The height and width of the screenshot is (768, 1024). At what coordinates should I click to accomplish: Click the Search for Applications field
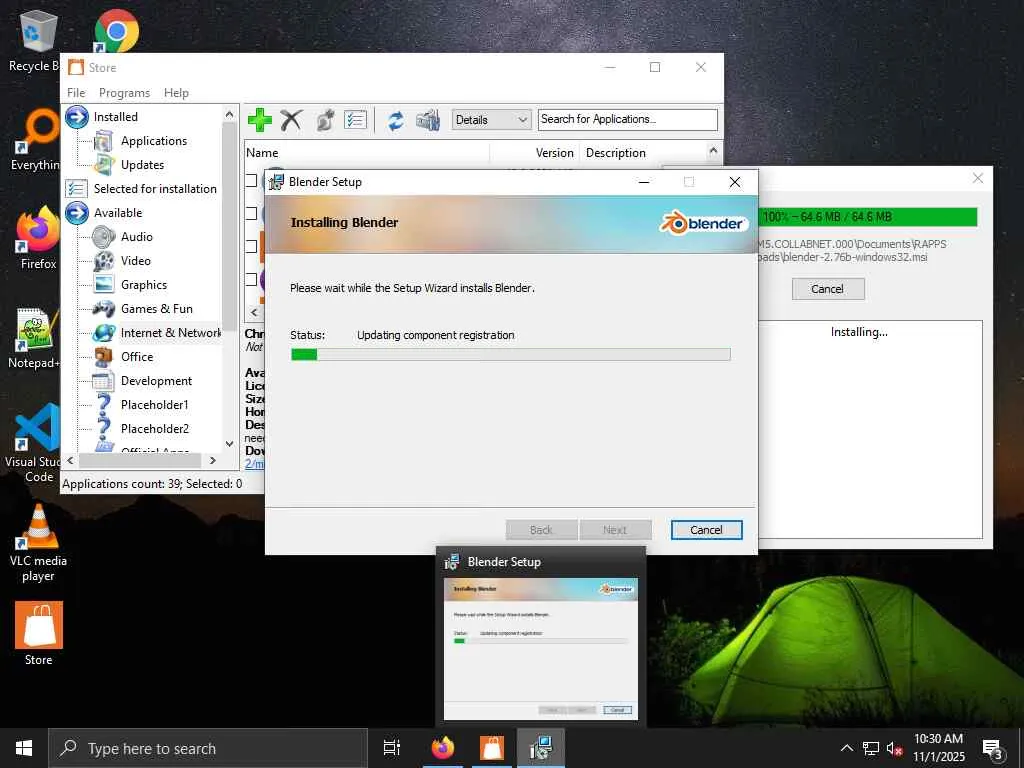click(x=628, y=120)
